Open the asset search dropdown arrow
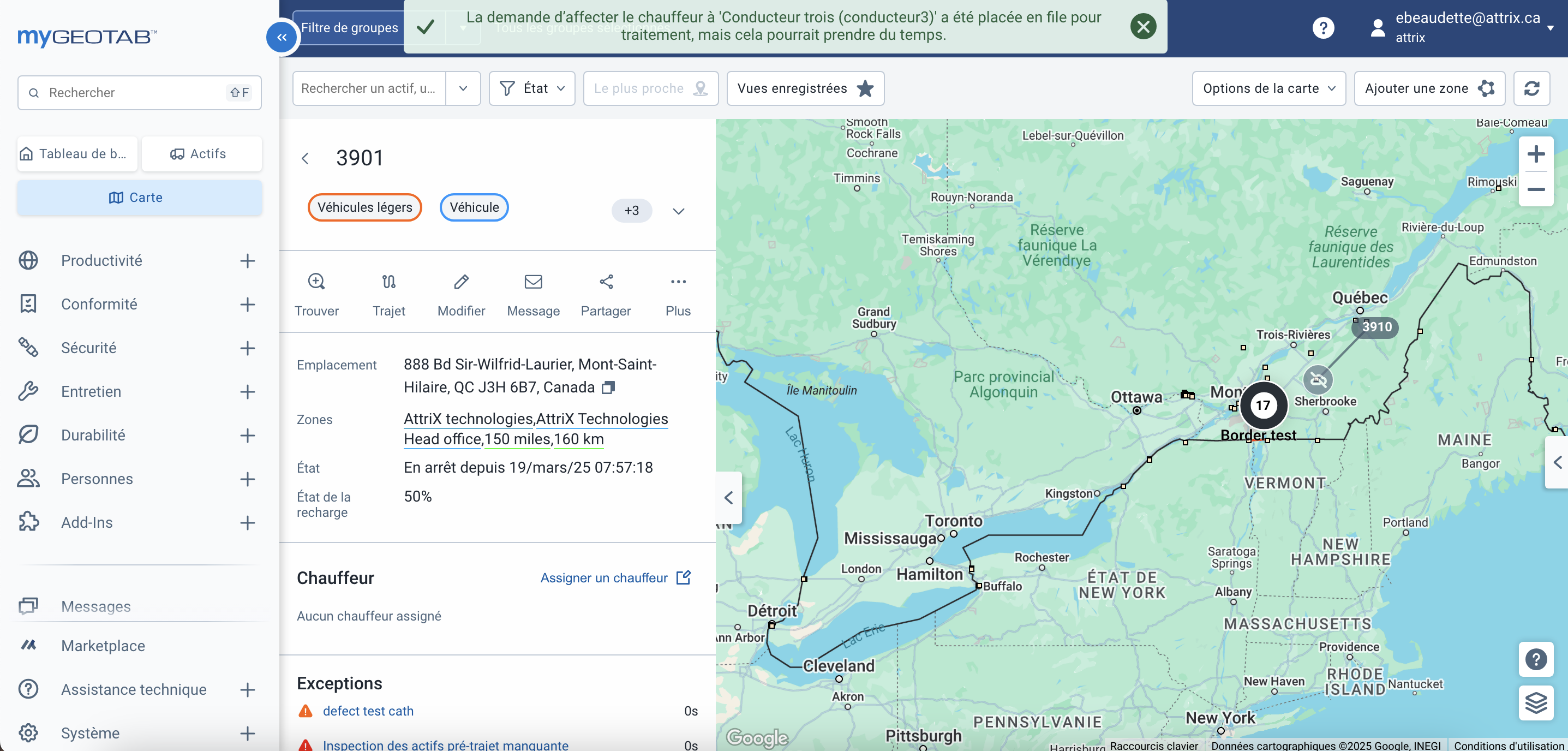 pos(463,89)
